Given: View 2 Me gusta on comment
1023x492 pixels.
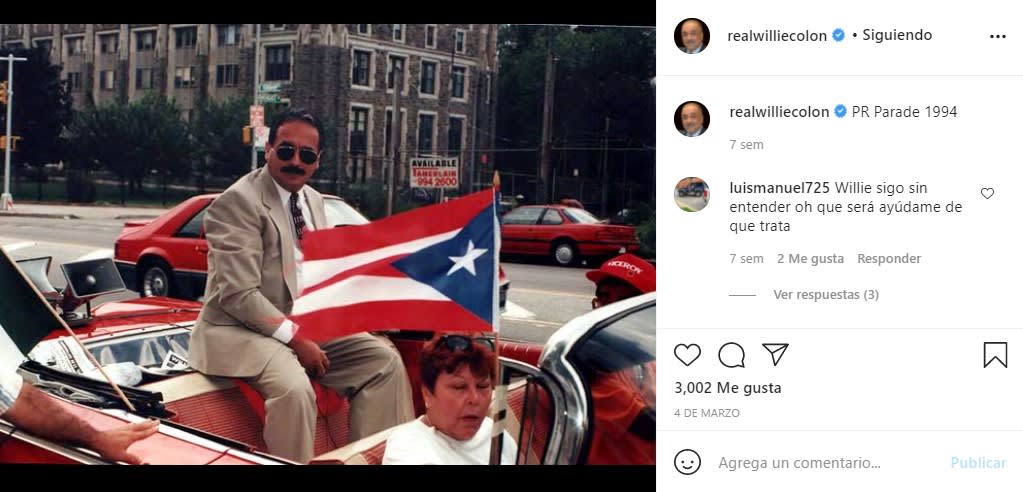Looking at the screenshot, I should point(810,259).
